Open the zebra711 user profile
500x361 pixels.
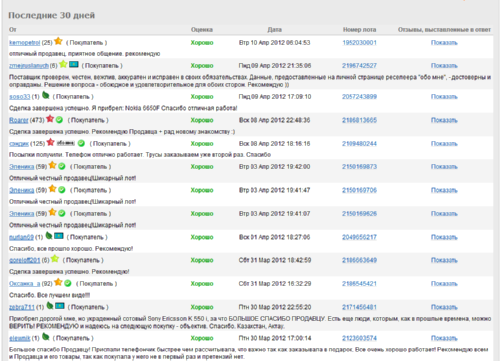pyautogui.click(x=22, y=307)
